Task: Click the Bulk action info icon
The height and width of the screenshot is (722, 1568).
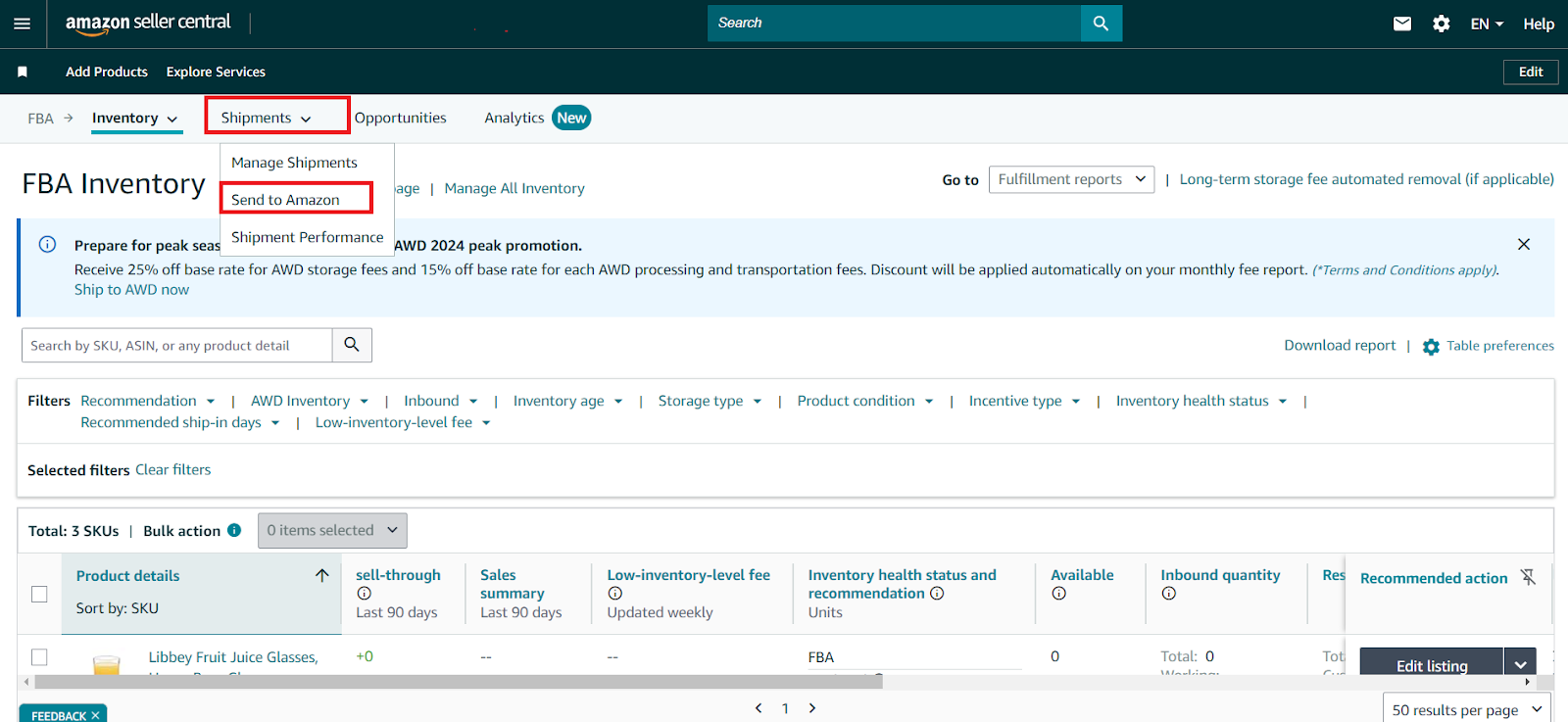Action: point(234,530)
